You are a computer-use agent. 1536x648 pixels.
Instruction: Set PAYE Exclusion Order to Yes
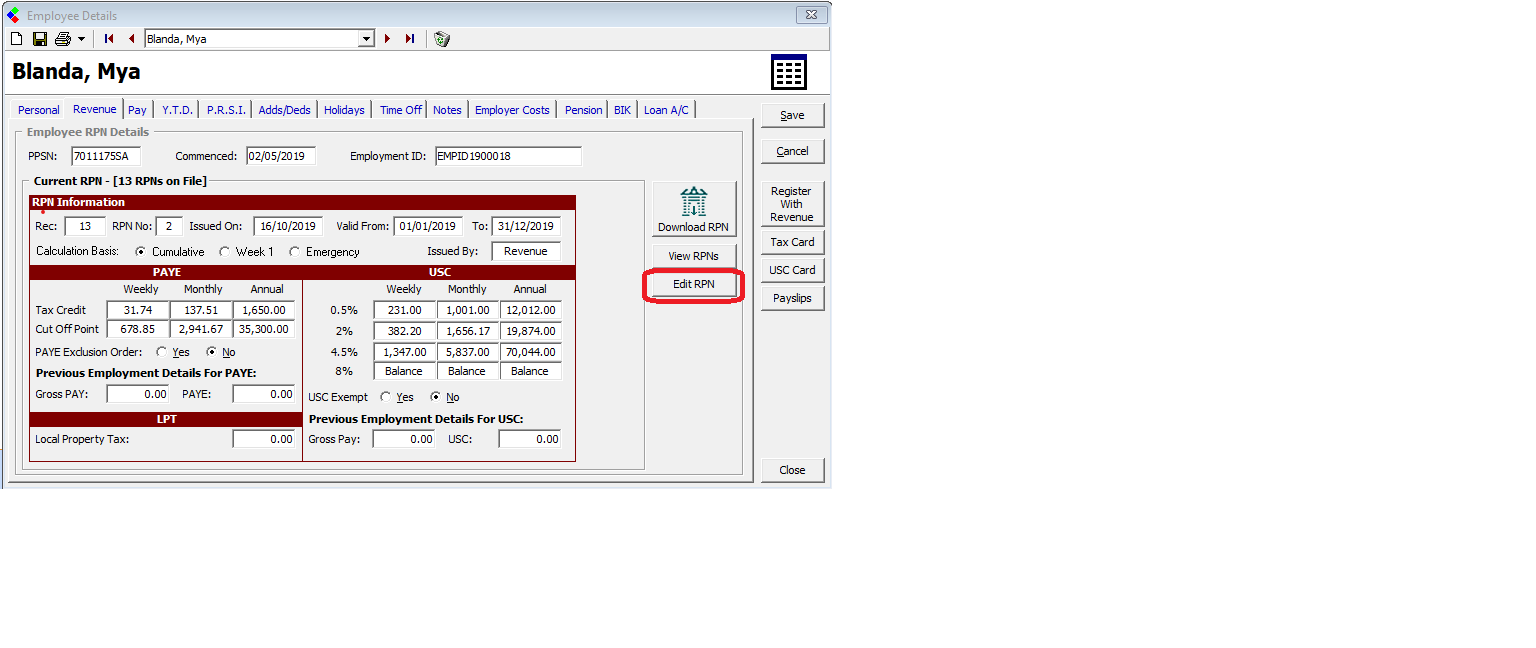[162, 352]
